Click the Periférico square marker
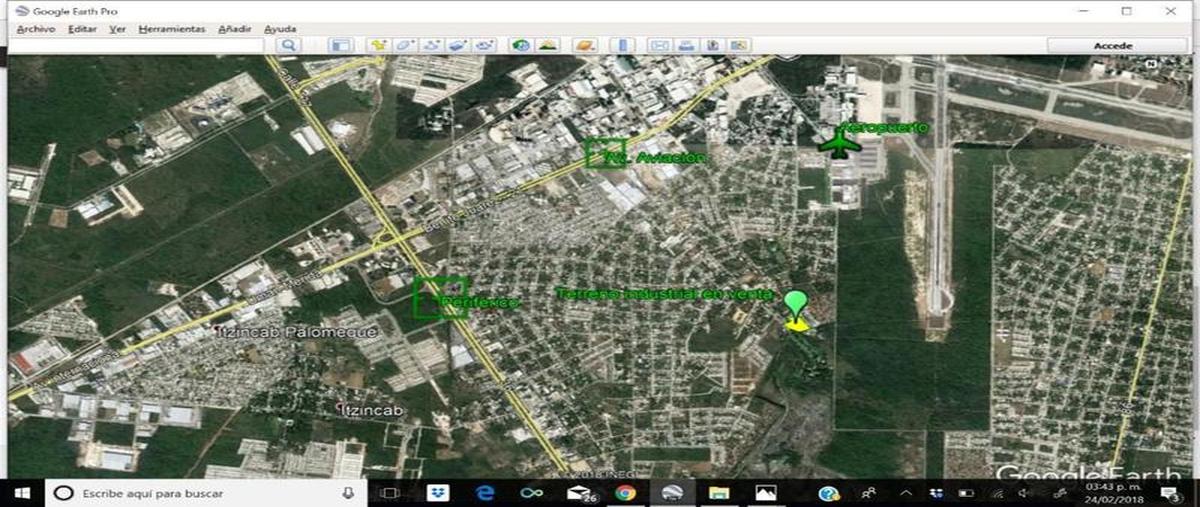Image resolution: width=1200 pixels, height=507 pixels. [x=440, y=297]
